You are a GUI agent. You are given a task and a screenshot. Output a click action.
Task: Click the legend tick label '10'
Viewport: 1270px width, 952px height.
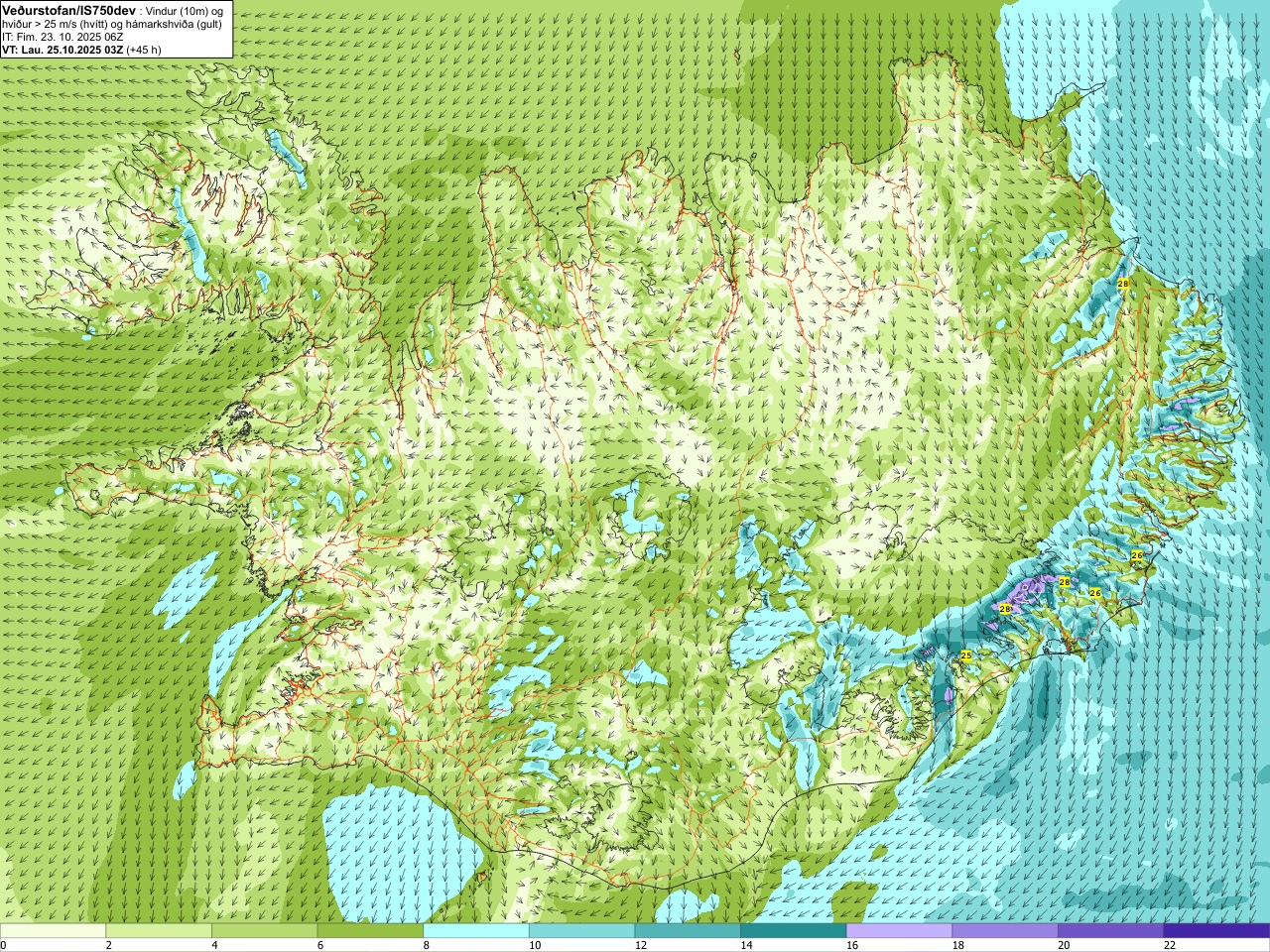coord(534,945)
